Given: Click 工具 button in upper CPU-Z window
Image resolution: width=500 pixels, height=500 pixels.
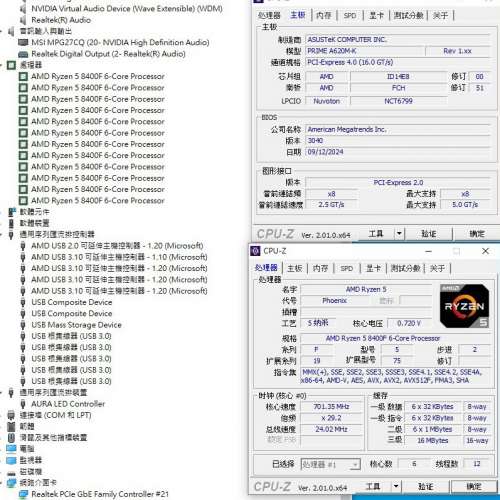Looking at the screenshot, I should 376,234.
